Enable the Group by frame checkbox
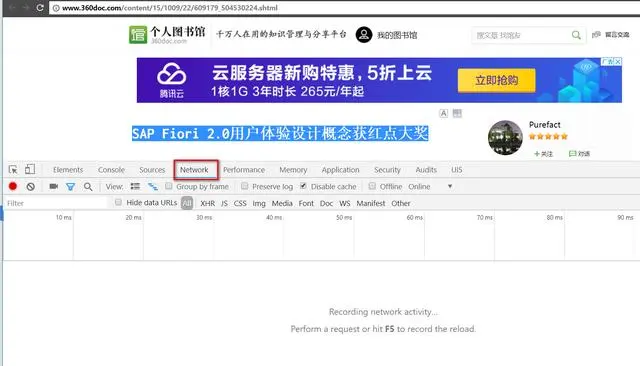640x366 pixels. point(169,186)
